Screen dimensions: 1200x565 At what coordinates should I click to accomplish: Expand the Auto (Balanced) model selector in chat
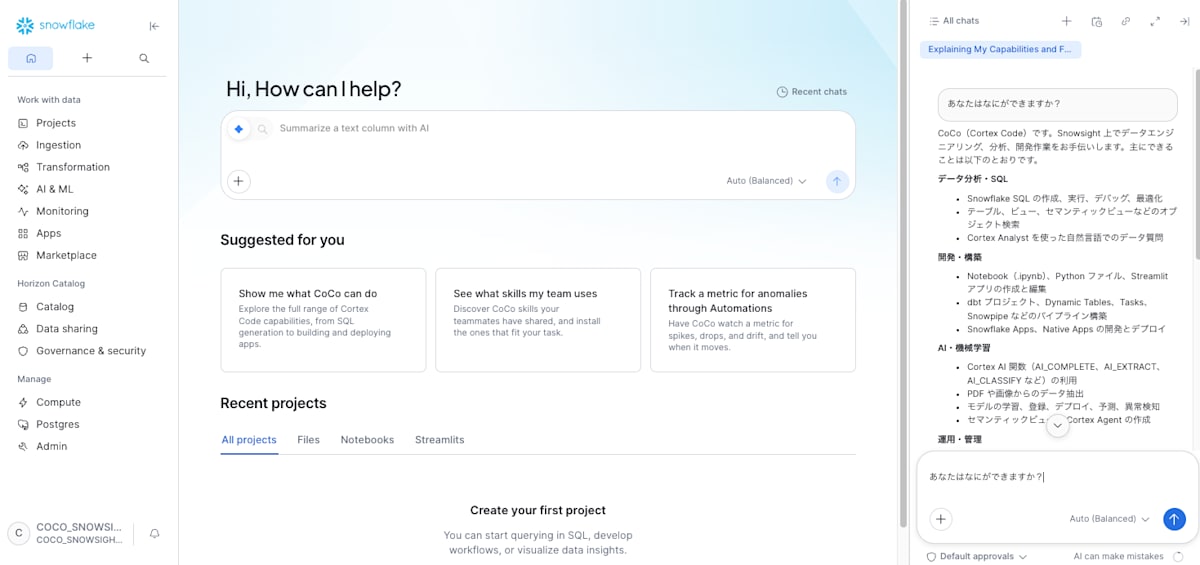[x=1109, y=519]
